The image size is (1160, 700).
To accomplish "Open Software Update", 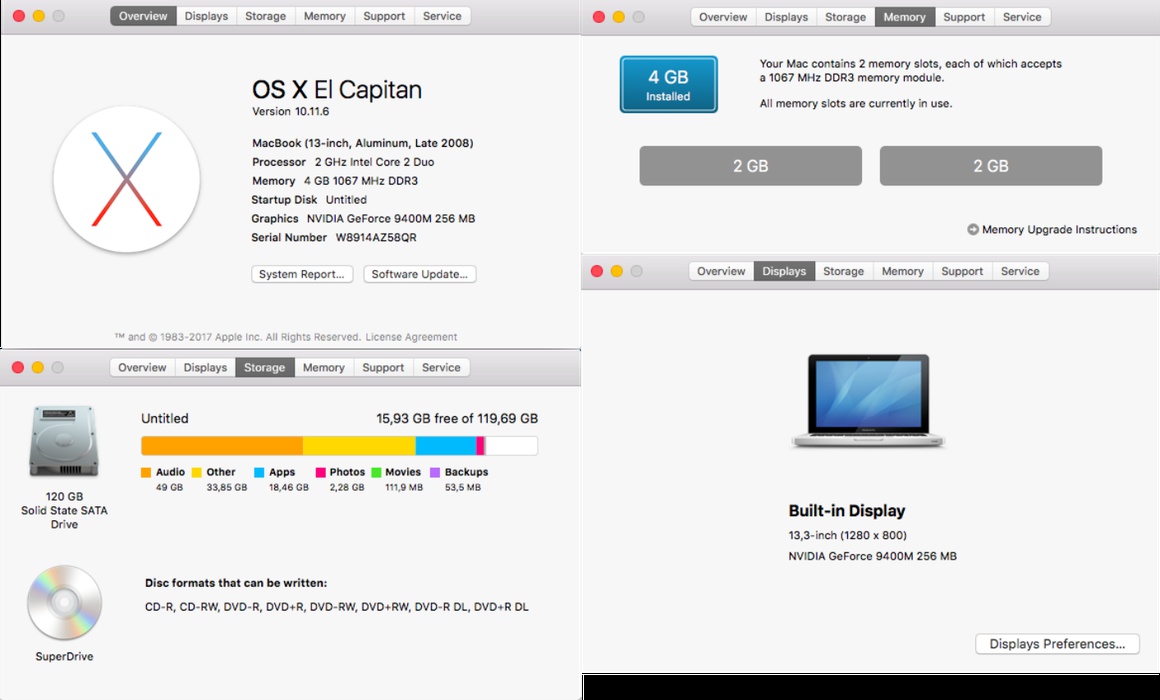I will 419,274.
